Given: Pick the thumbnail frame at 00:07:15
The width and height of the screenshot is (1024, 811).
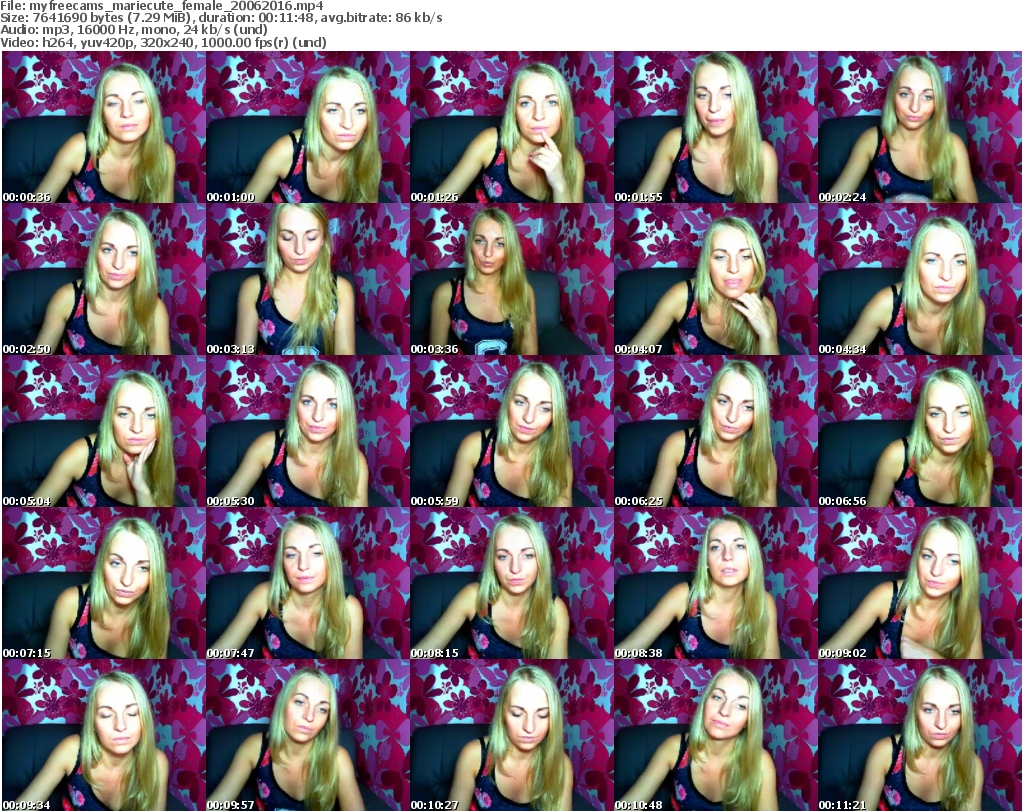Looking at the screenshot, I should [104, 583].
